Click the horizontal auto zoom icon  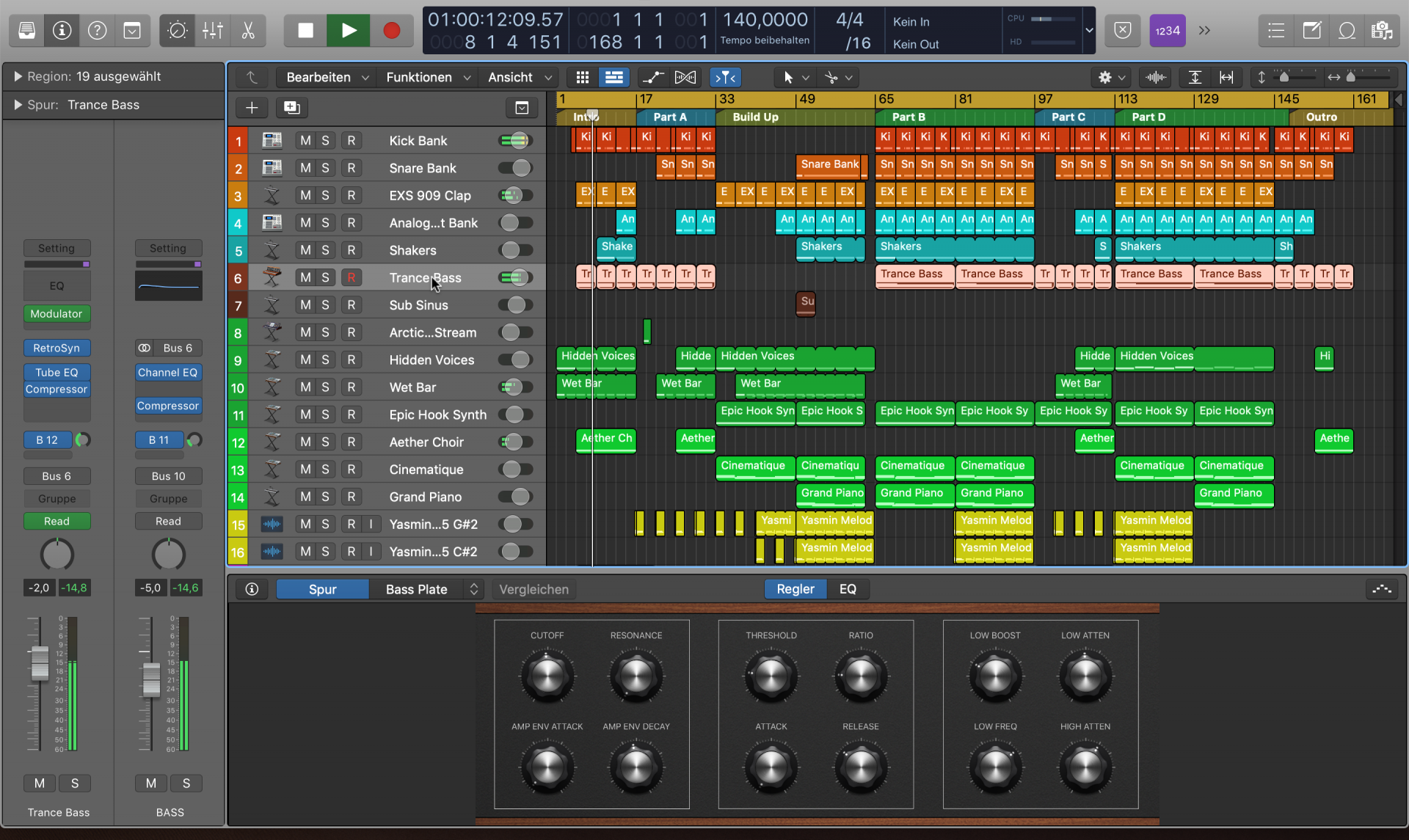click(x=1226, y=77)
